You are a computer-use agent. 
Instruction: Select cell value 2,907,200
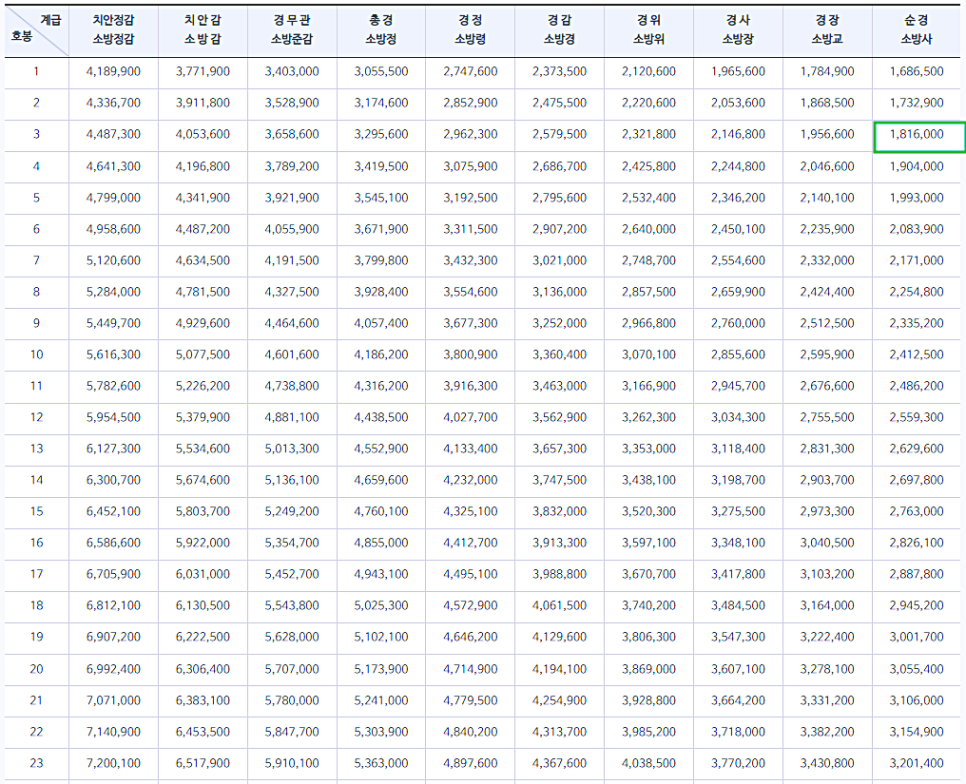pos(559,229)
